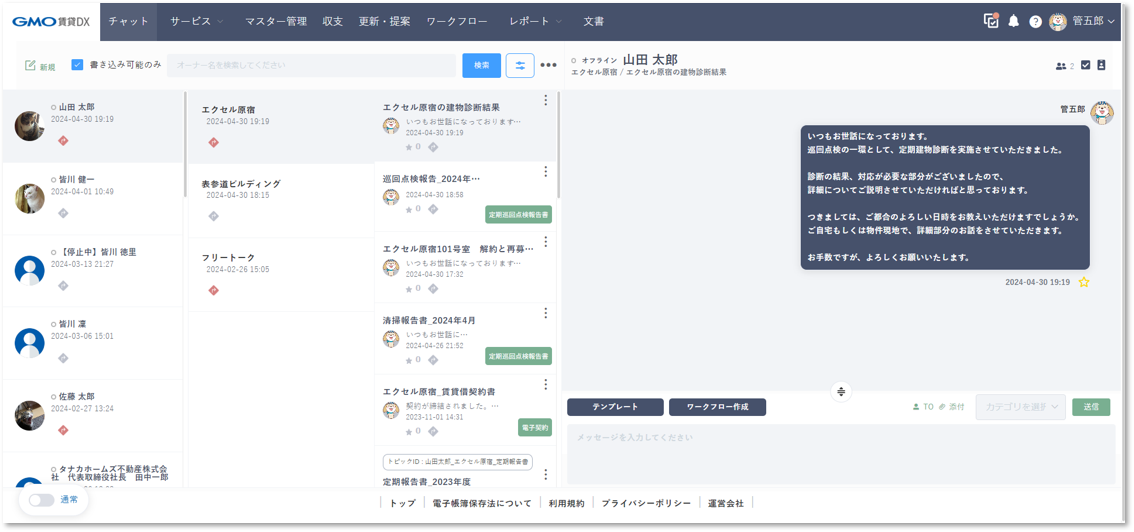Image resolution: width=1134 pixels, height=532 pixels.
Task: Click the chat area split handle icon
Action: pos(840,392)
